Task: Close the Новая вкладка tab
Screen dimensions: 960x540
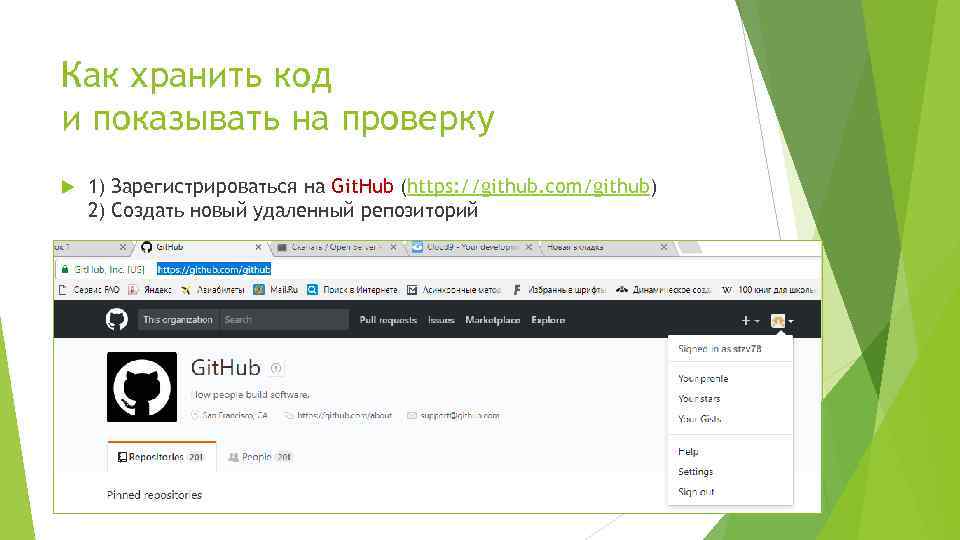Action: [x=664, y=247]
